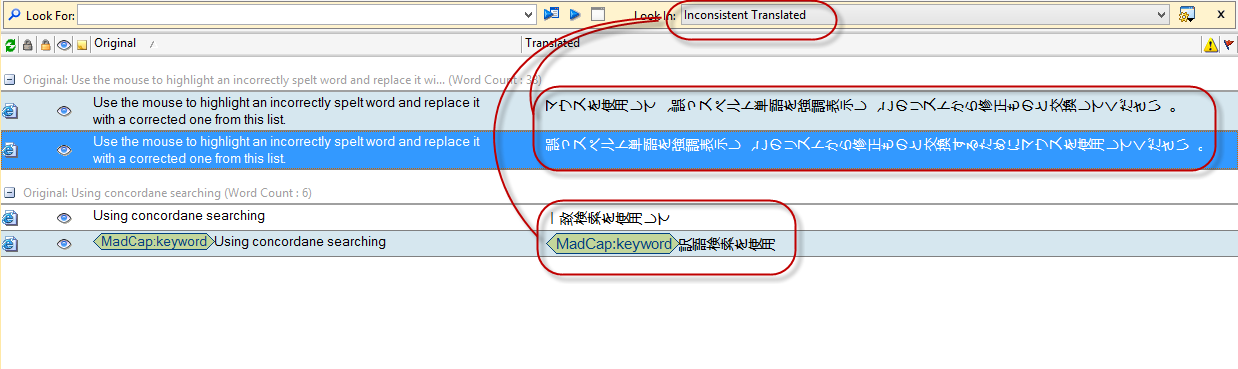The height and width of the screenshot is (369, 1238).
Task: Select the highlighted 'Use the mouse to highlight' original text
Action: [x=286, y=150]
